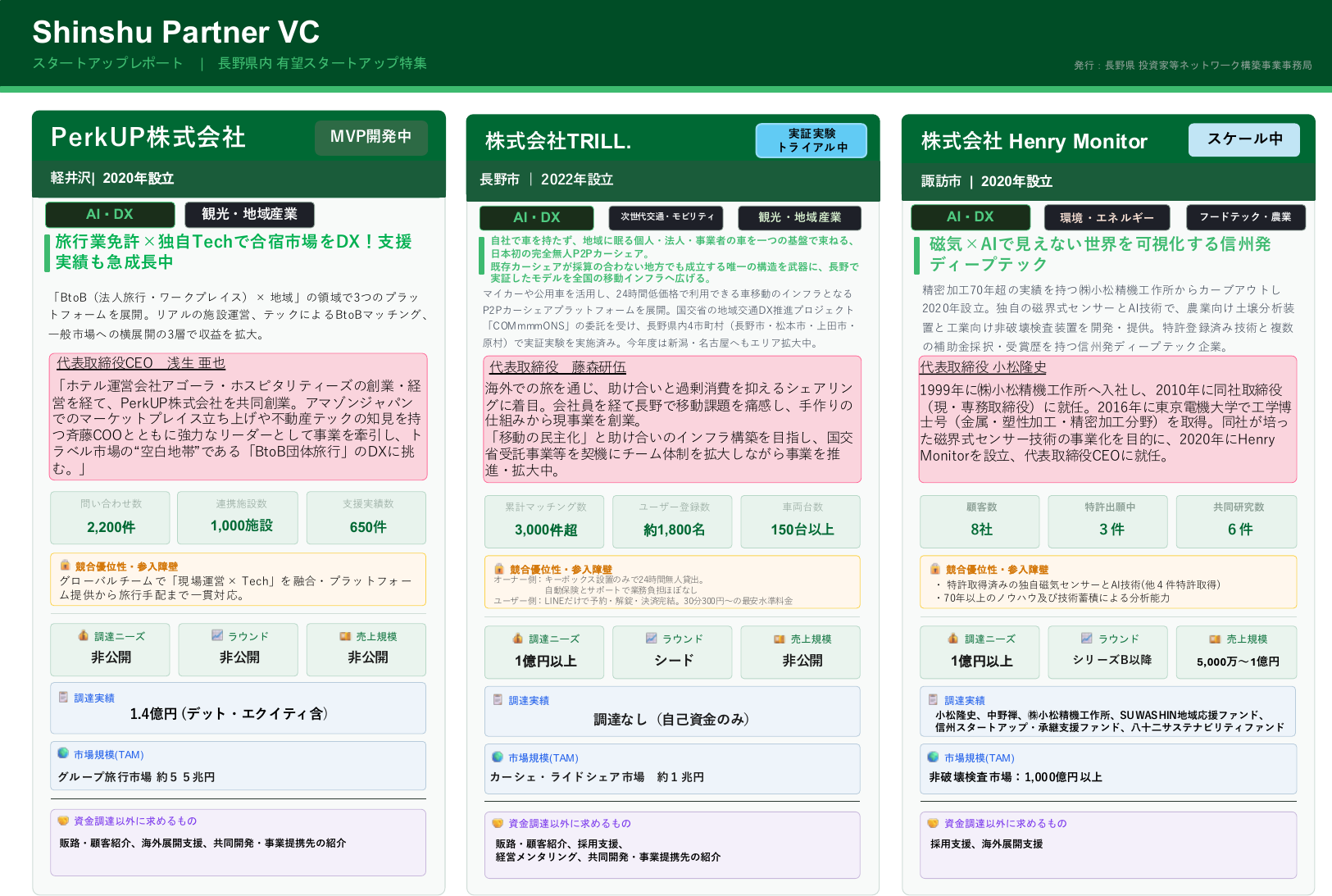Select the 次世代交通・モビリティ tag
This screenshot has height=896, width=1332.
[x=666, y=217]
